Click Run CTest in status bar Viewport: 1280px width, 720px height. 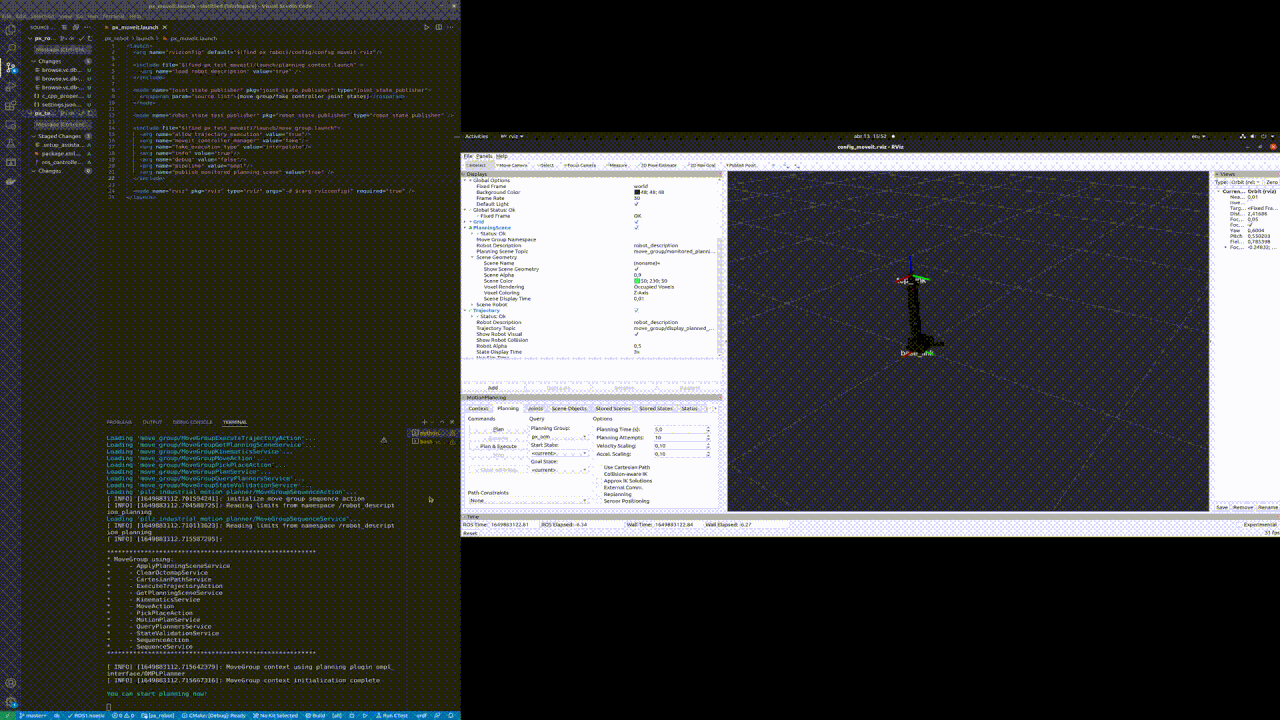coord(393,715)
